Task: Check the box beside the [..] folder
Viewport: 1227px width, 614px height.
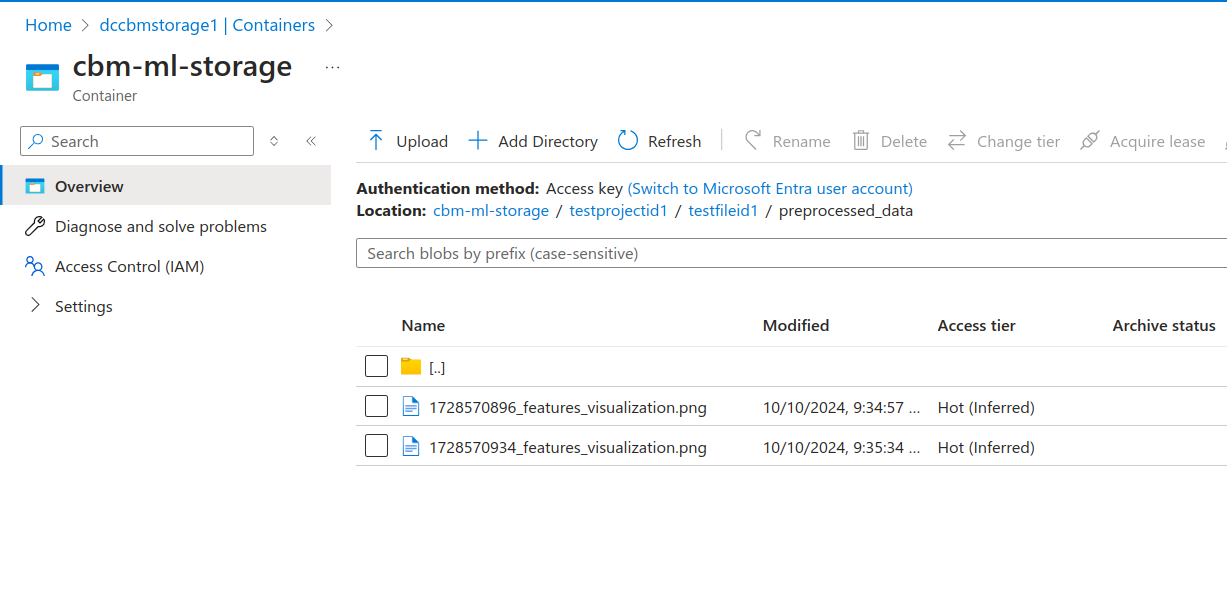Action: (376, 367)
